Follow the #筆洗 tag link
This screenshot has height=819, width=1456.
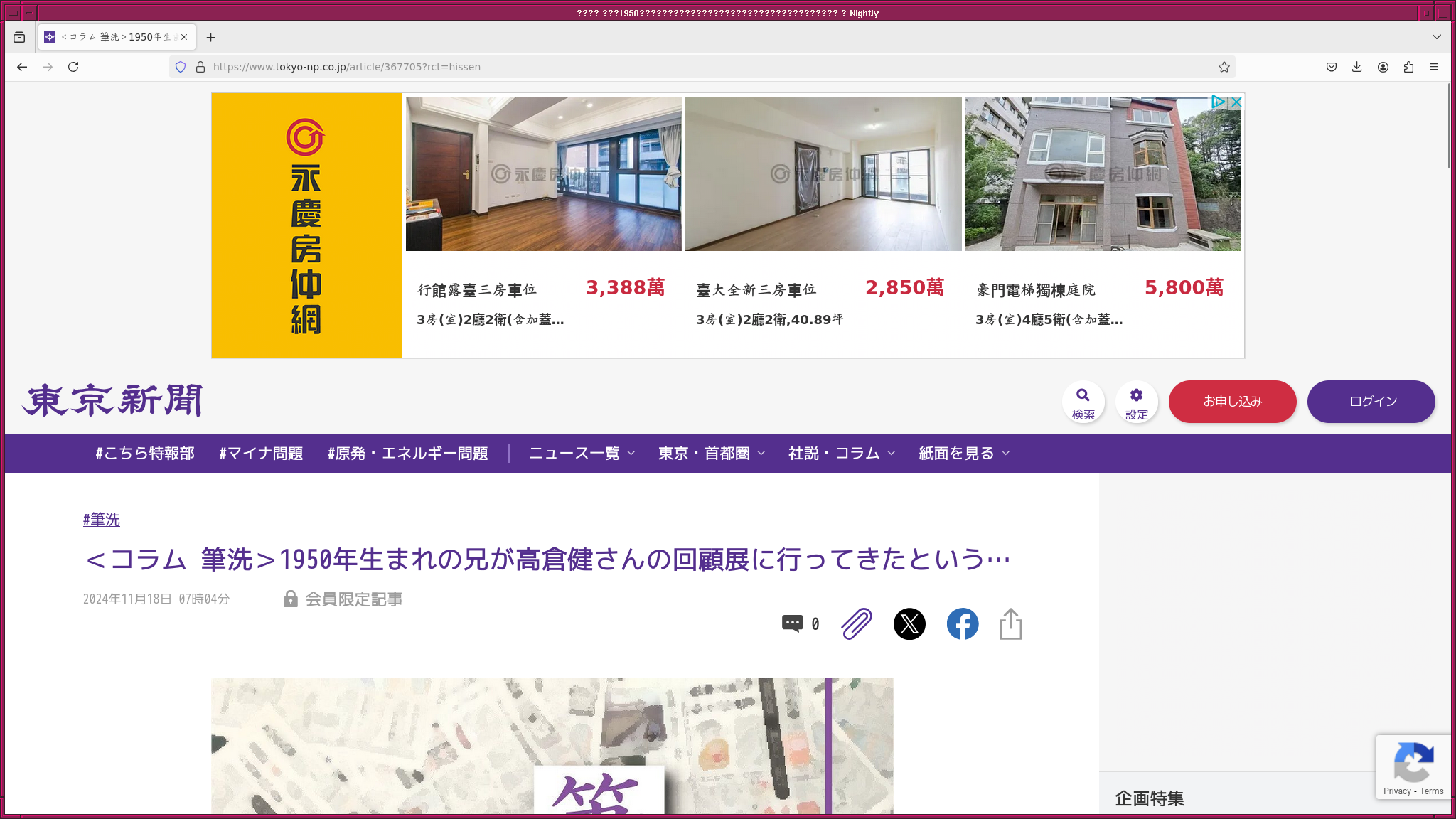click(x=102, y=520)
